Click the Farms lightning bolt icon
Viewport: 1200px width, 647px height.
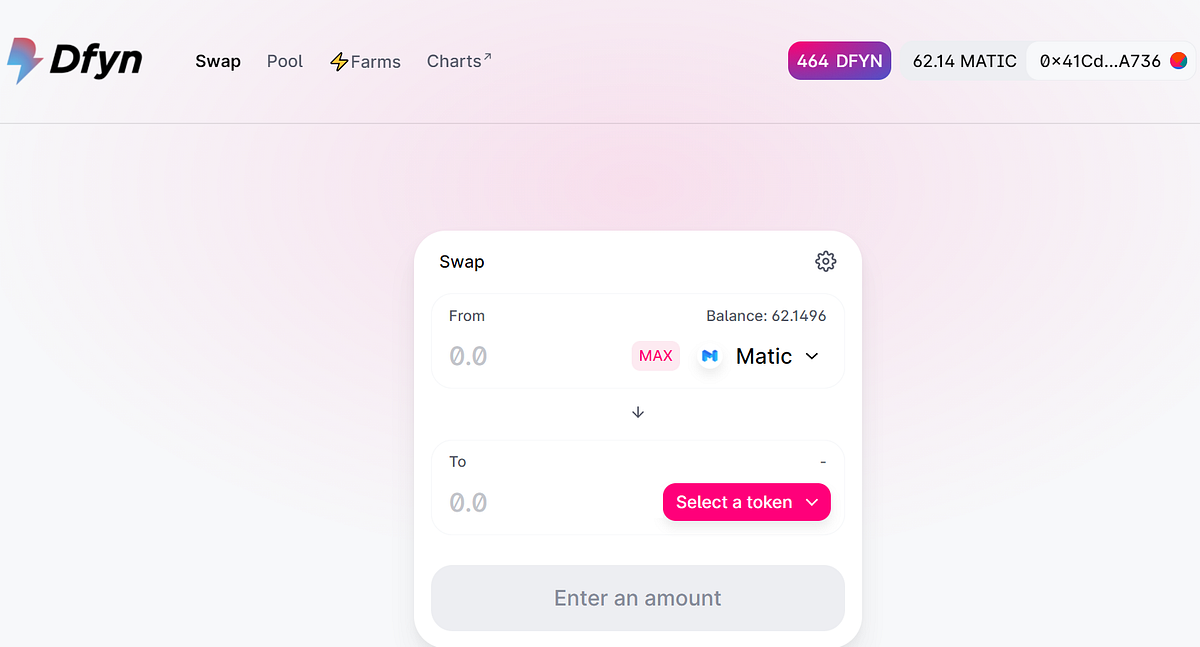pyautogui.click(x=339, y=62)
